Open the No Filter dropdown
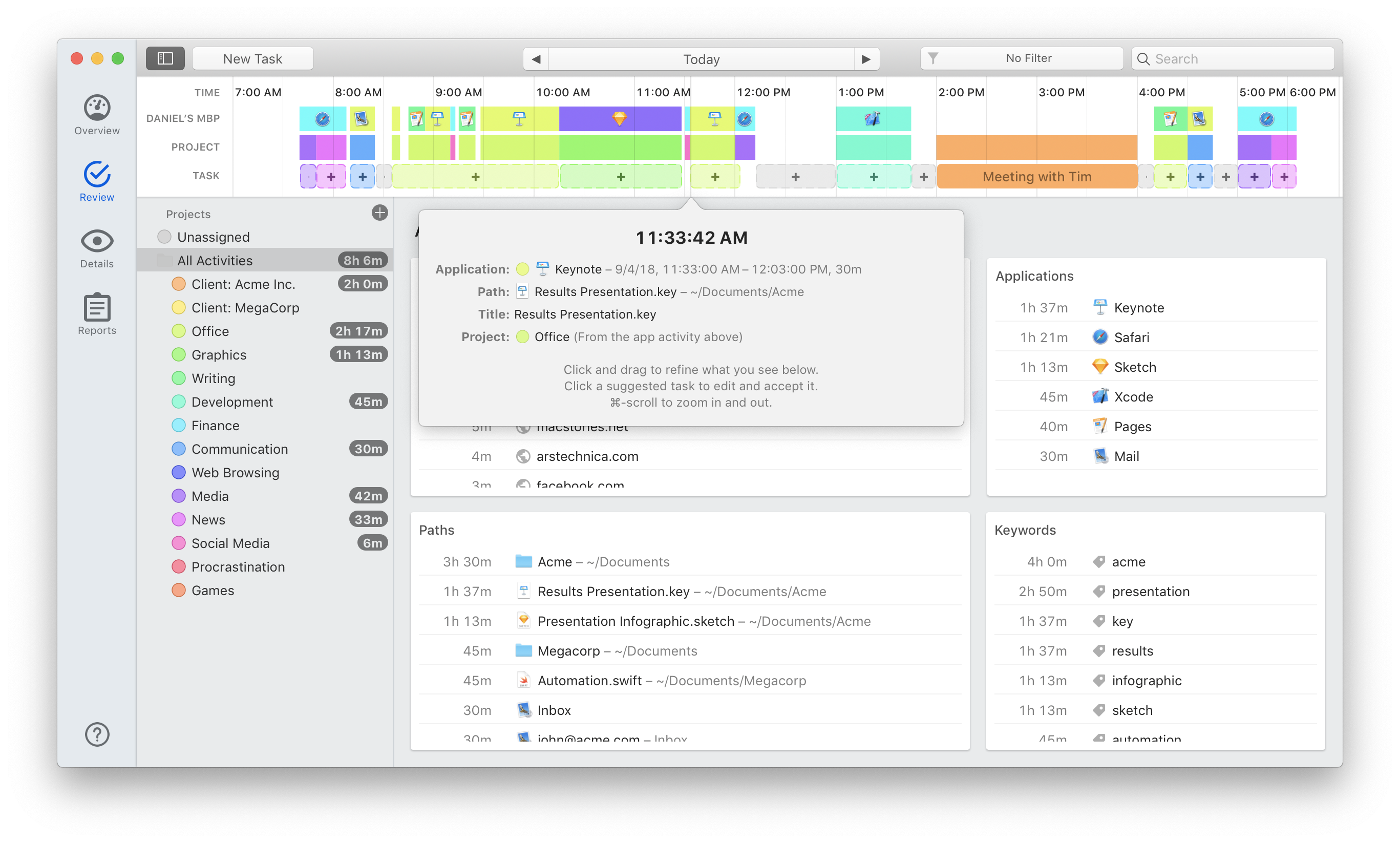This screenshot has width=1400, height=843. click(1021, 58)
